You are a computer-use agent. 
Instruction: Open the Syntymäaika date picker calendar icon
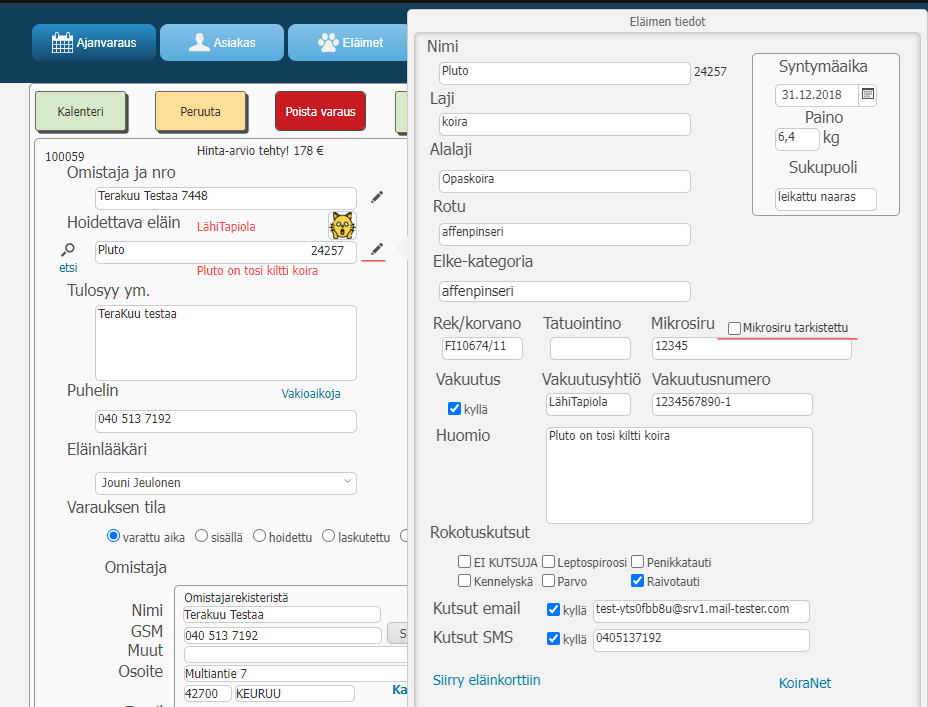[868, 94]
